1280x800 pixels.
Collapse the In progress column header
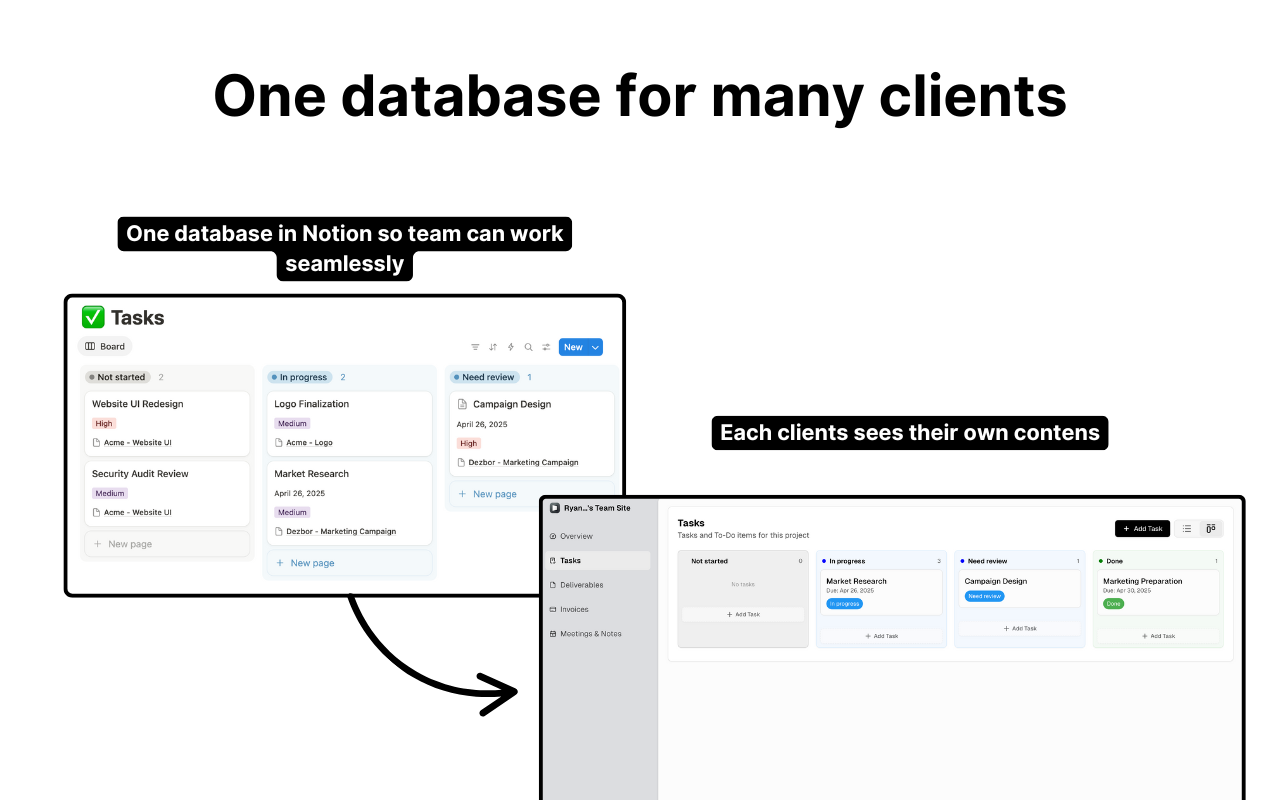click(300, 377)
